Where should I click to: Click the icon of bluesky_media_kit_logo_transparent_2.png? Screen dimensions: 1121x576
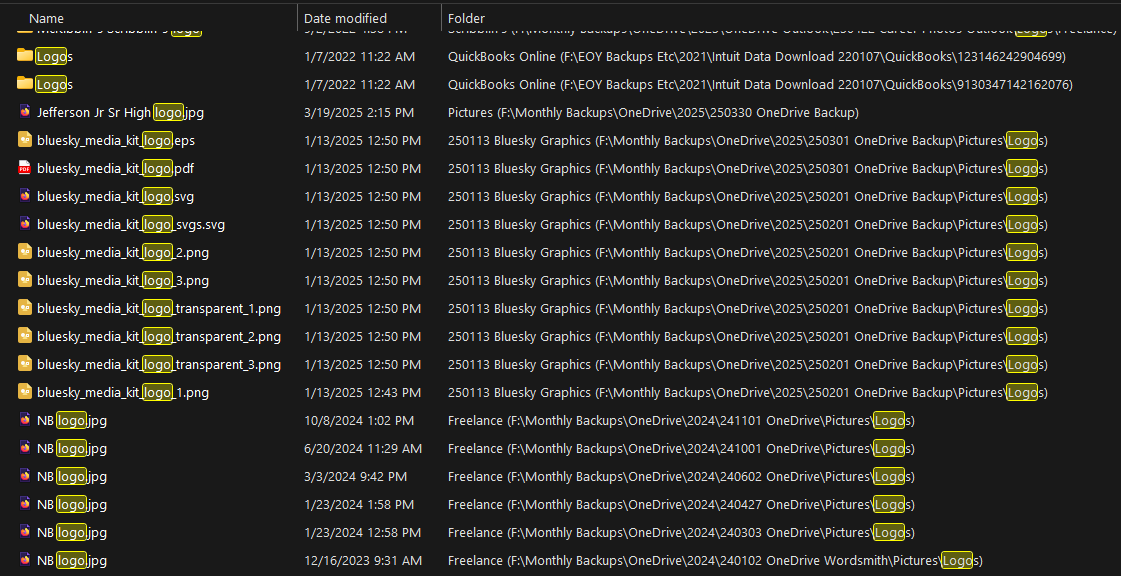click(25, 336)
